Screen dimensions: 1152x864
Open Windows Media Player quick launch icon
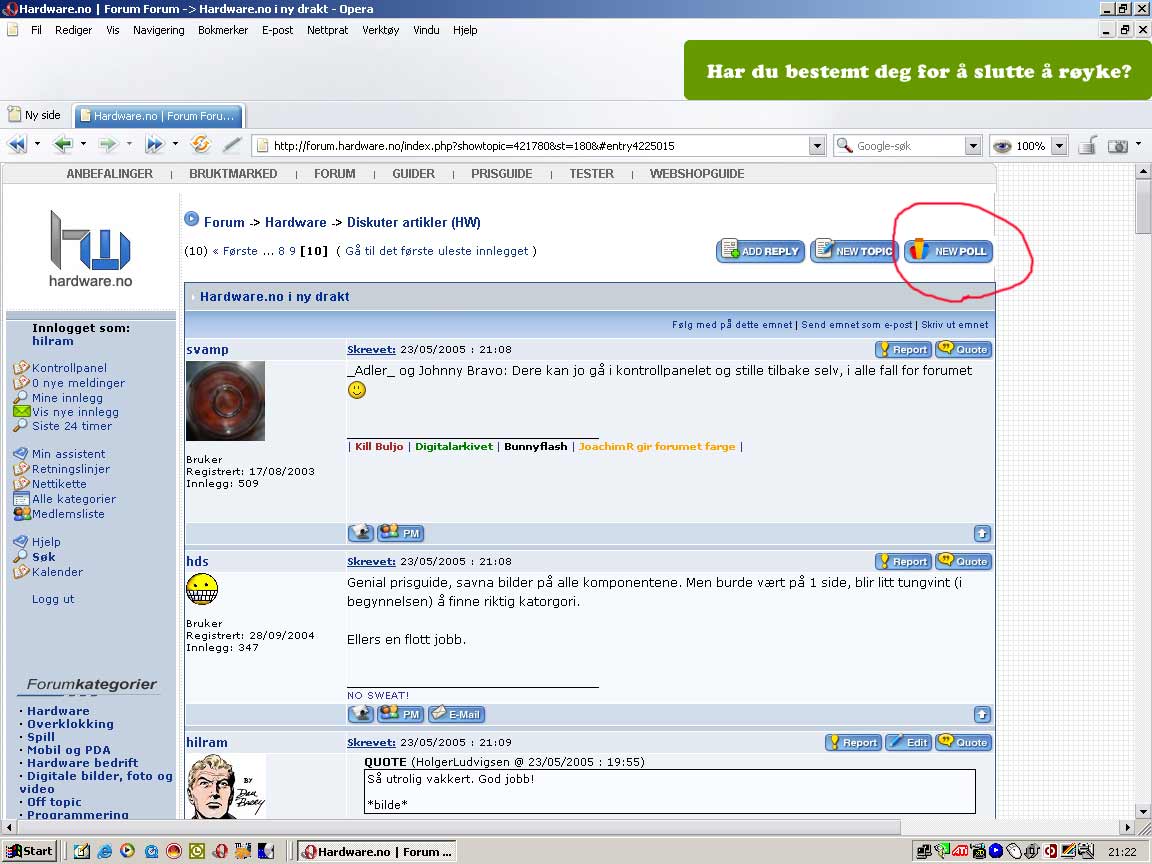coord(127,852)
